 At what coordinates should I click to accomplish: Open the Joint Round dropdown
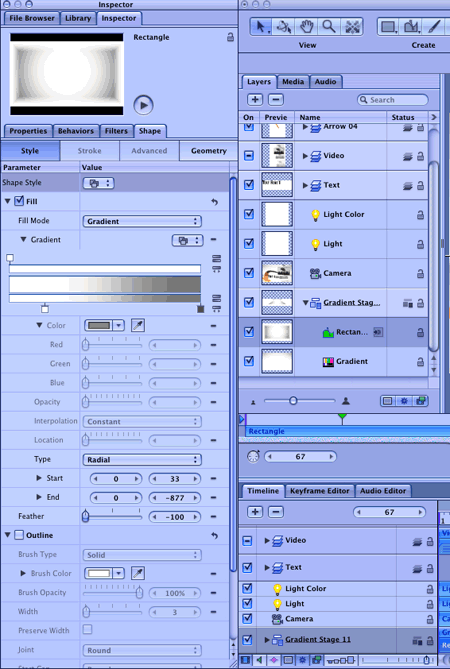tap(142, 650)
